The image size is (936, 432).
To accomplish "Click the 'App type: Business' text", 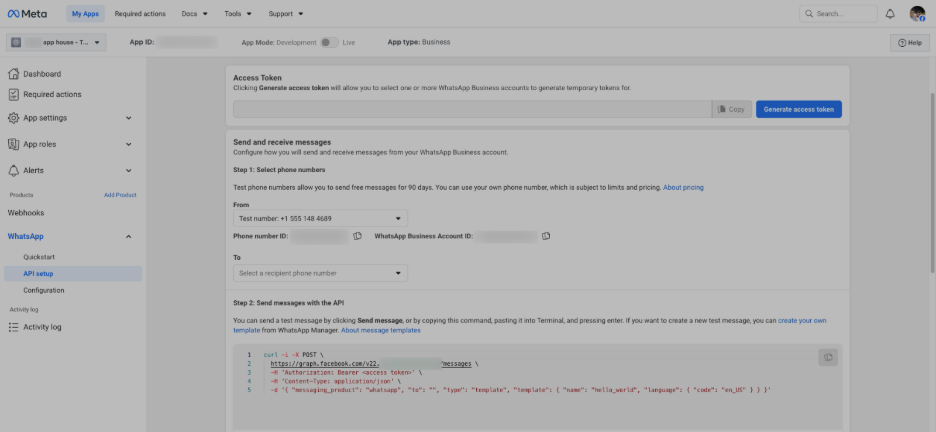I will point(419,42).
